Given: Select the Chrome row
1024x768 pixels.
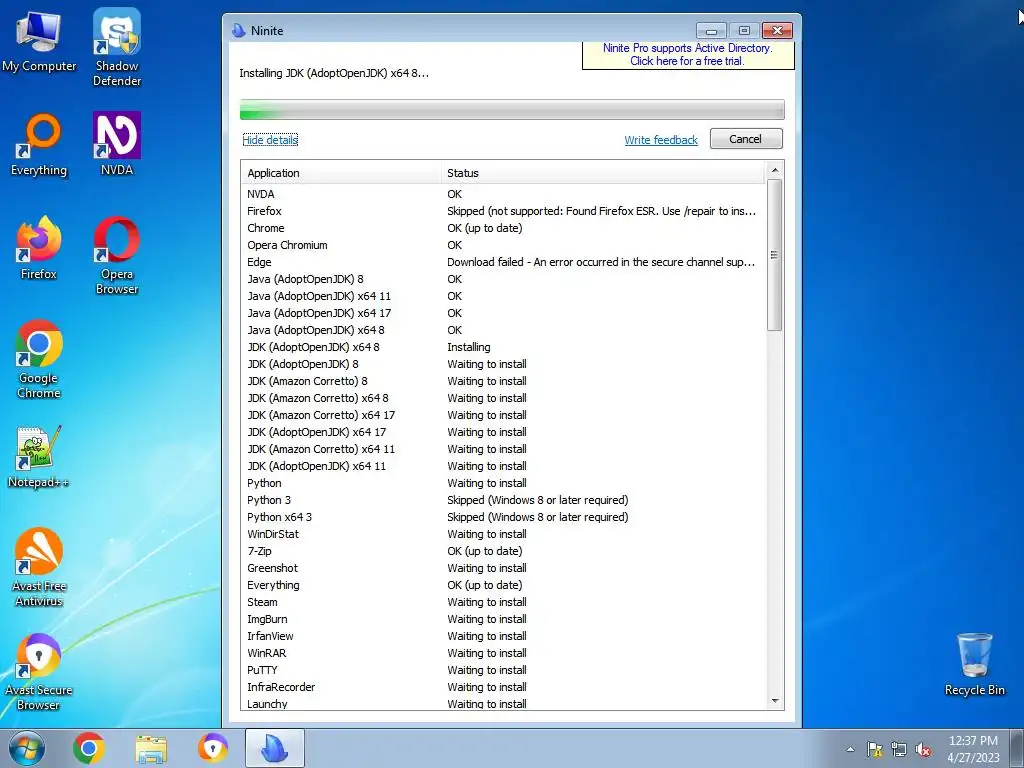Looking at the screenshot, I should [x=503, y=228].
